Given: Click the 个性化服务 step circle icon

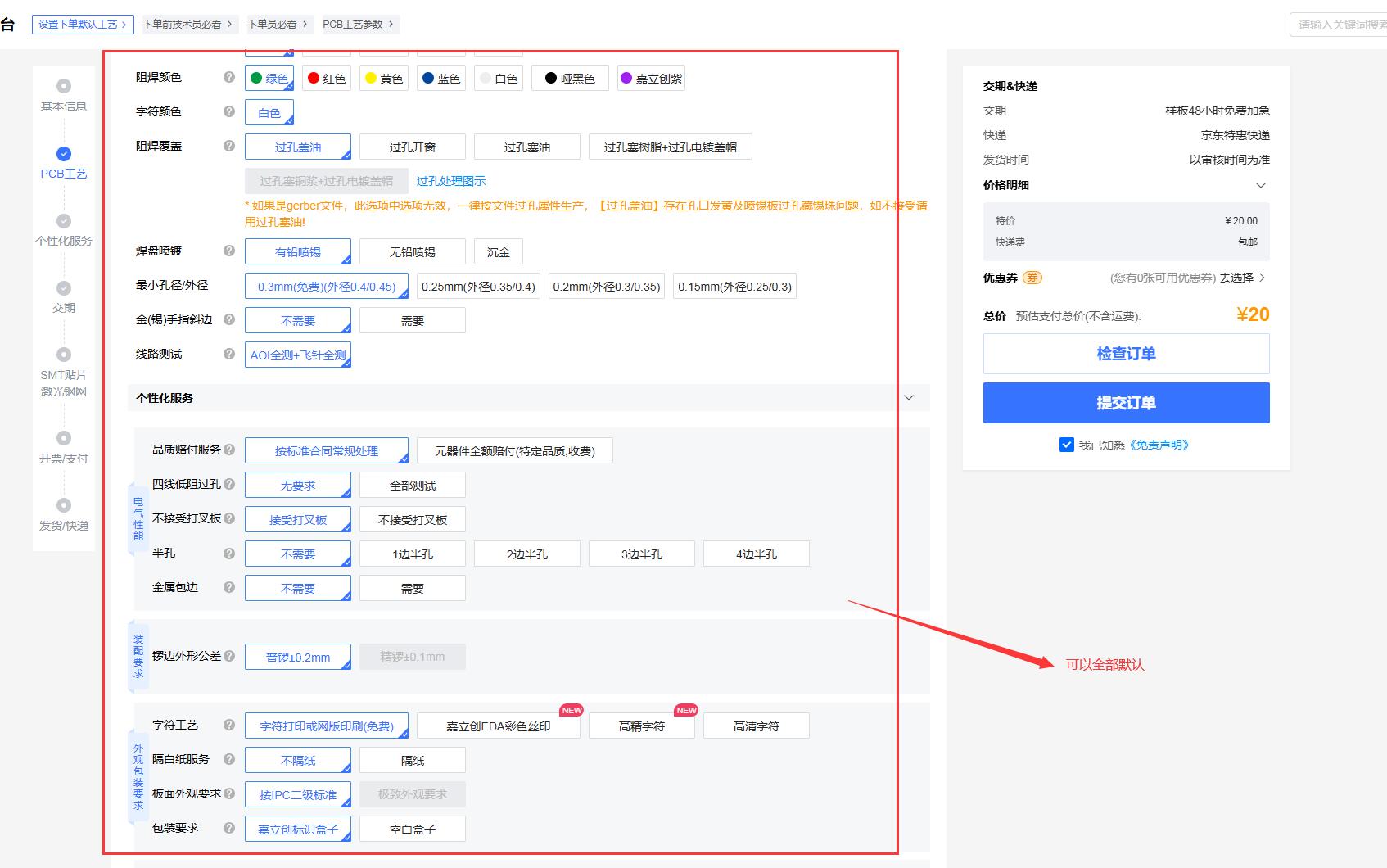Looking at the screenshot, I should (64, 220).
